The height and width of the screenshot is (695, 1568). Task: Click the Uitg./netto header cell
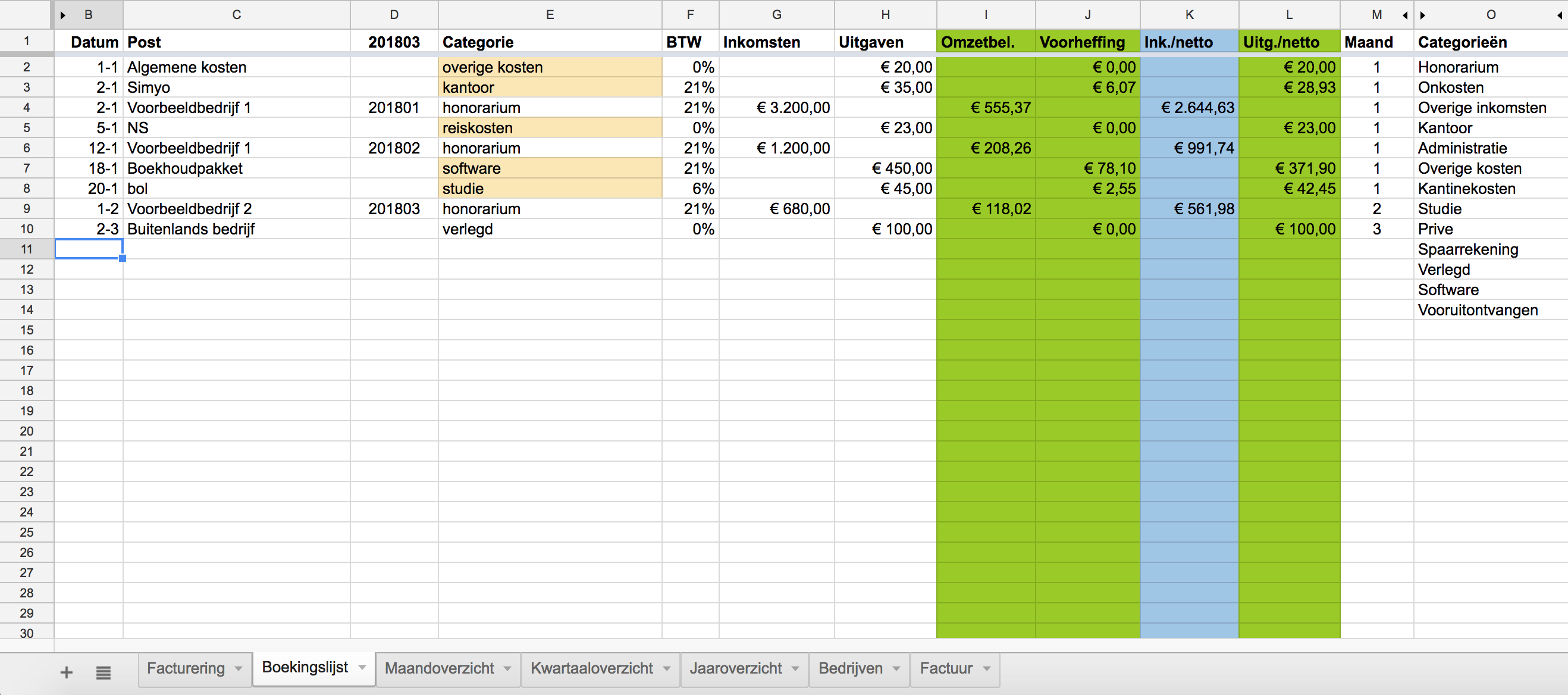coord(1289,42)
